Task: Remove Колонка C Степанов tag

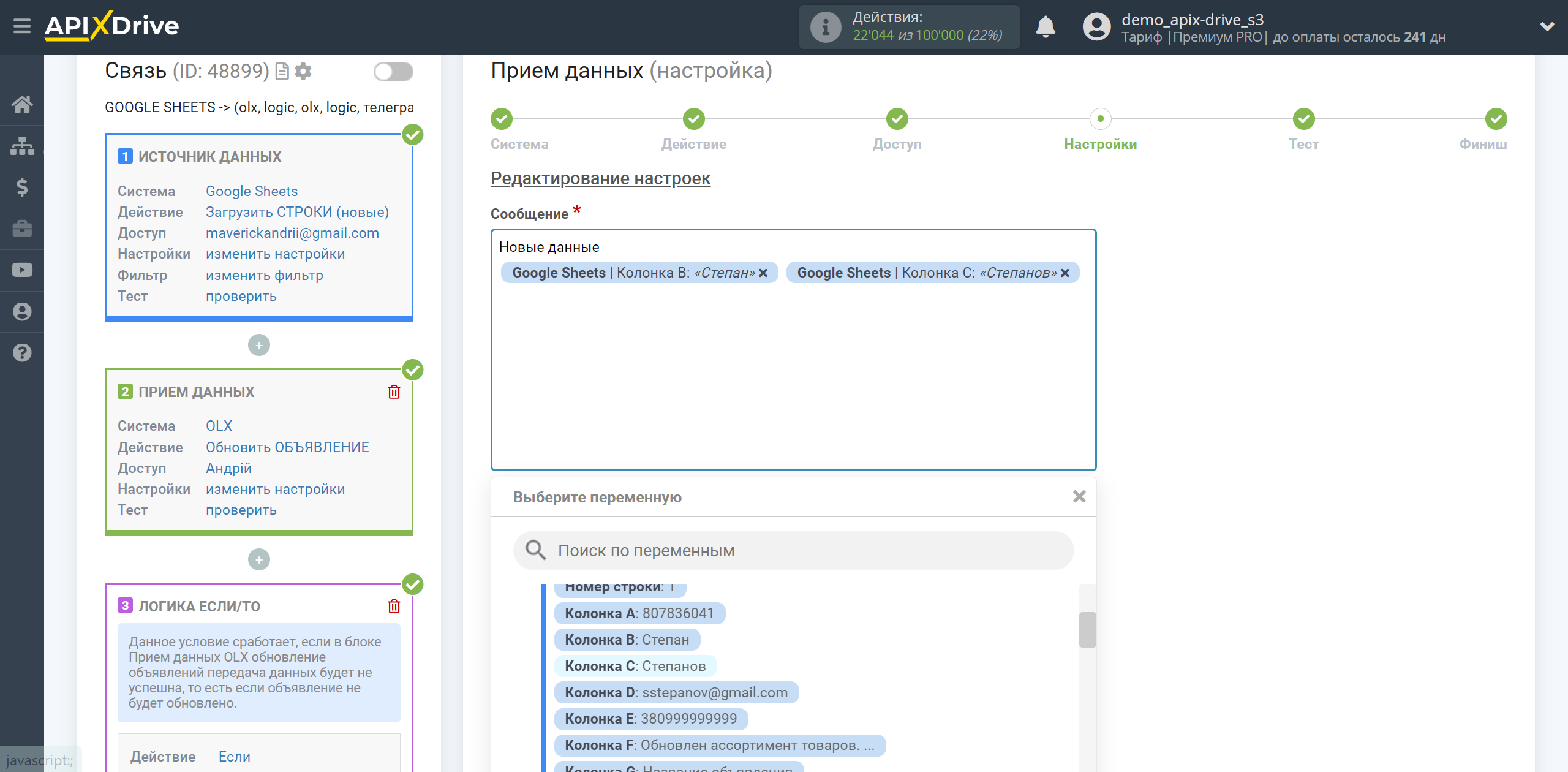Action: click(x=1065, y=273)
